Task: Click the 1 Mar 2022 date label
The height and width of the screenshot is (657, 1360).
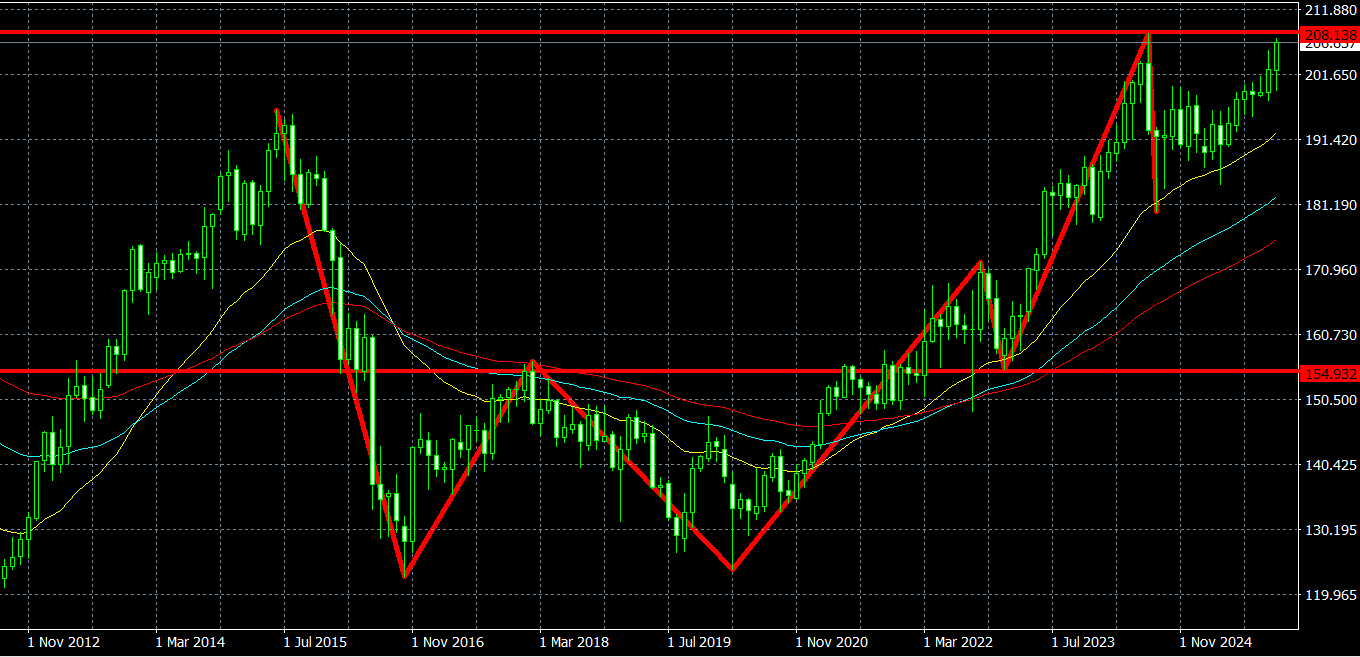Action: 959,641
